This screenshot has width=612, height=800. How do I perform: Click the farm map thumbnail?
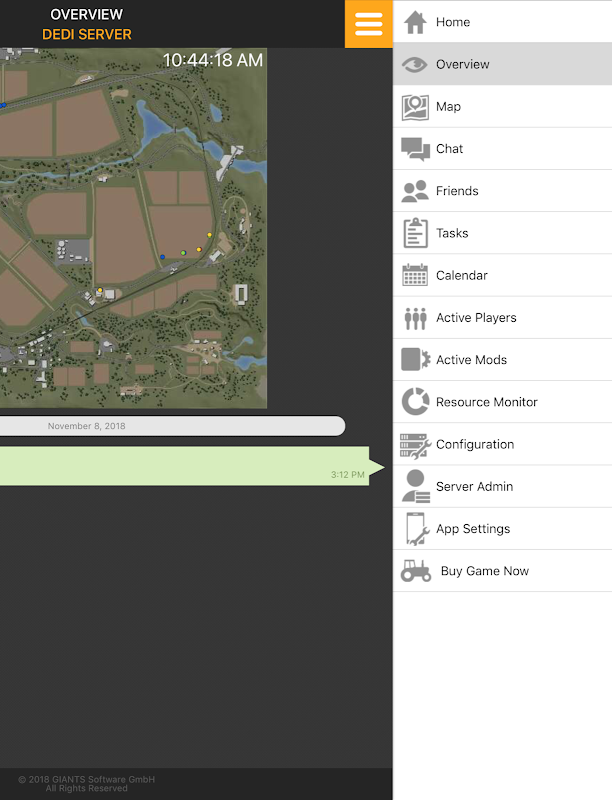coord(133,228)
